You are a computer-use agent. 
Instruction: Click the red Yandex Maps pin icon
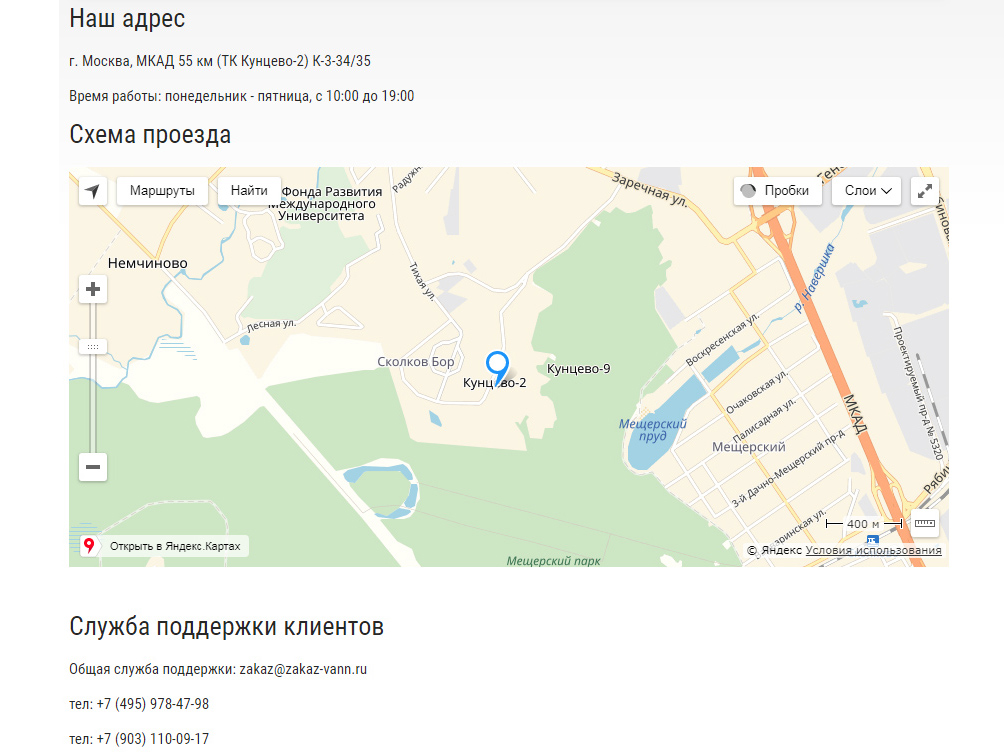89,546
